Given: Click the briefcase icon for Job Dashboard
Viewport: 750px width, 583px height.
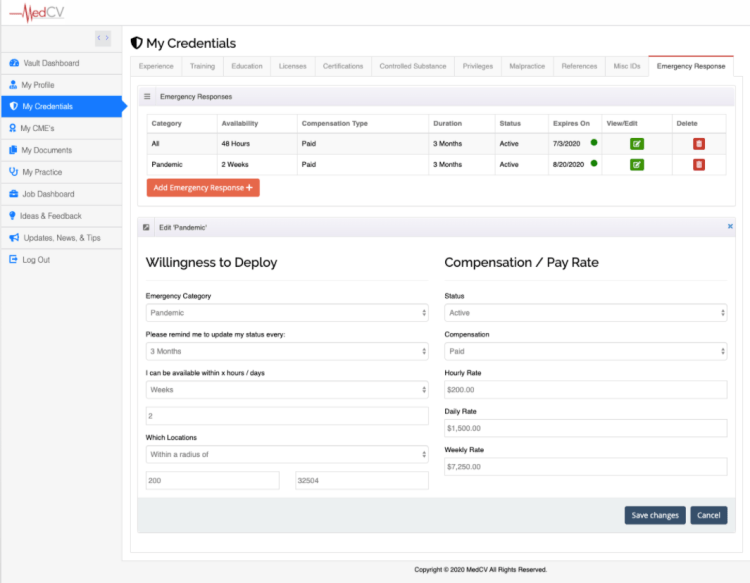Looking at the screenshot, I should (13, 194).
